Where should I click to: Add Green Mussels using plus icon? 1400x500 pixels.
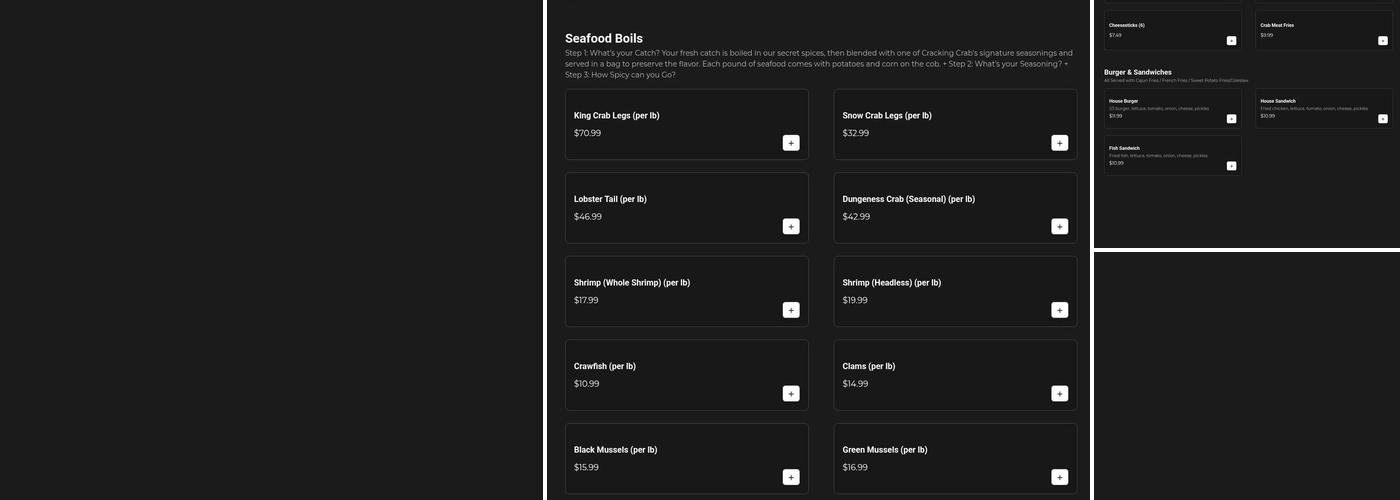1059,477
